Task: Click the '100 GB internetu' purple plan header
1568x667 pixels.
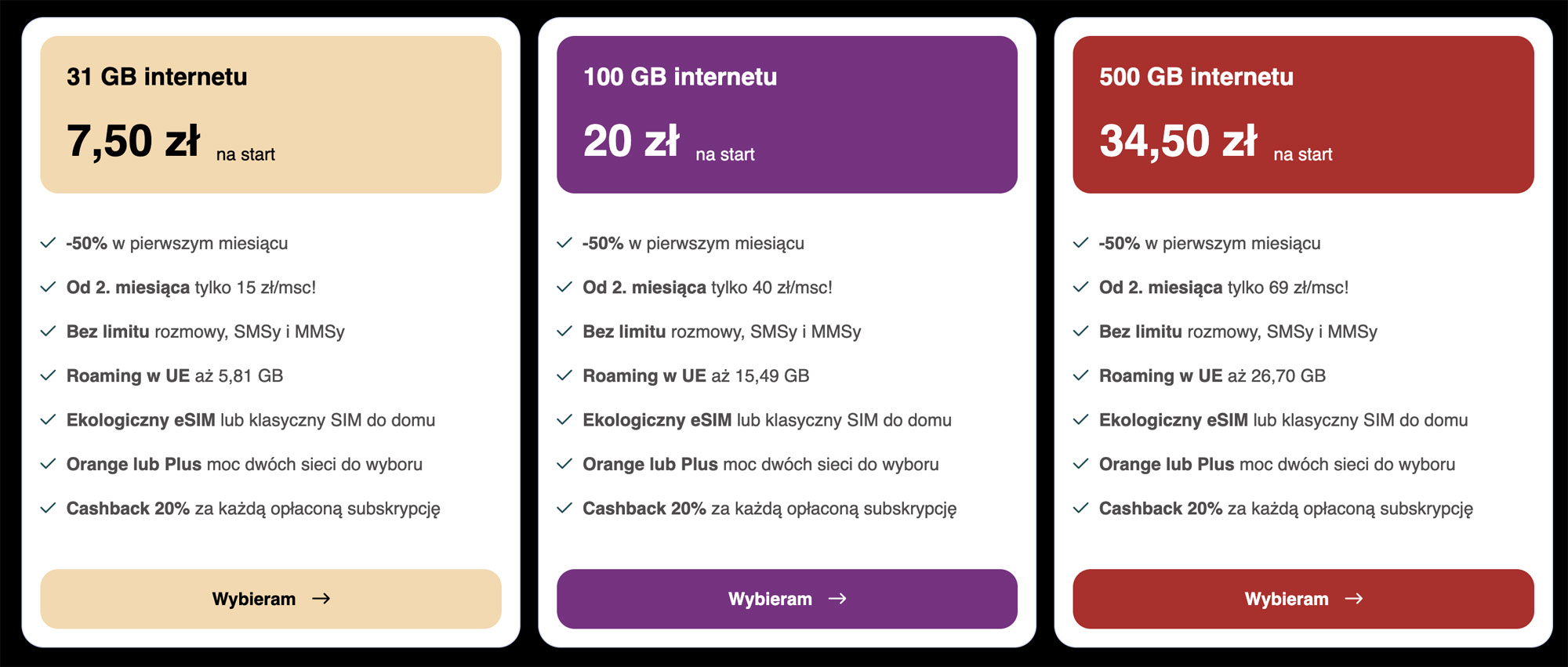Action: pos(680,77)
